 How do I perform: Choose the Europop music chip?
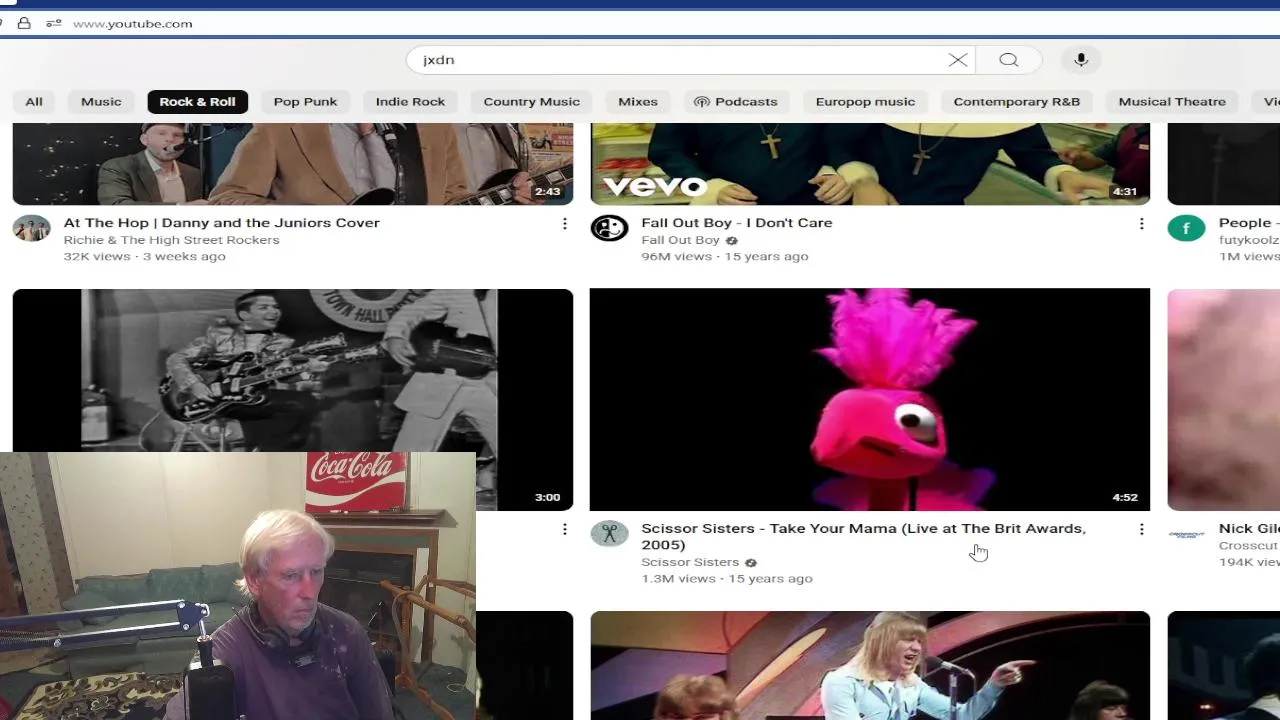865,101
